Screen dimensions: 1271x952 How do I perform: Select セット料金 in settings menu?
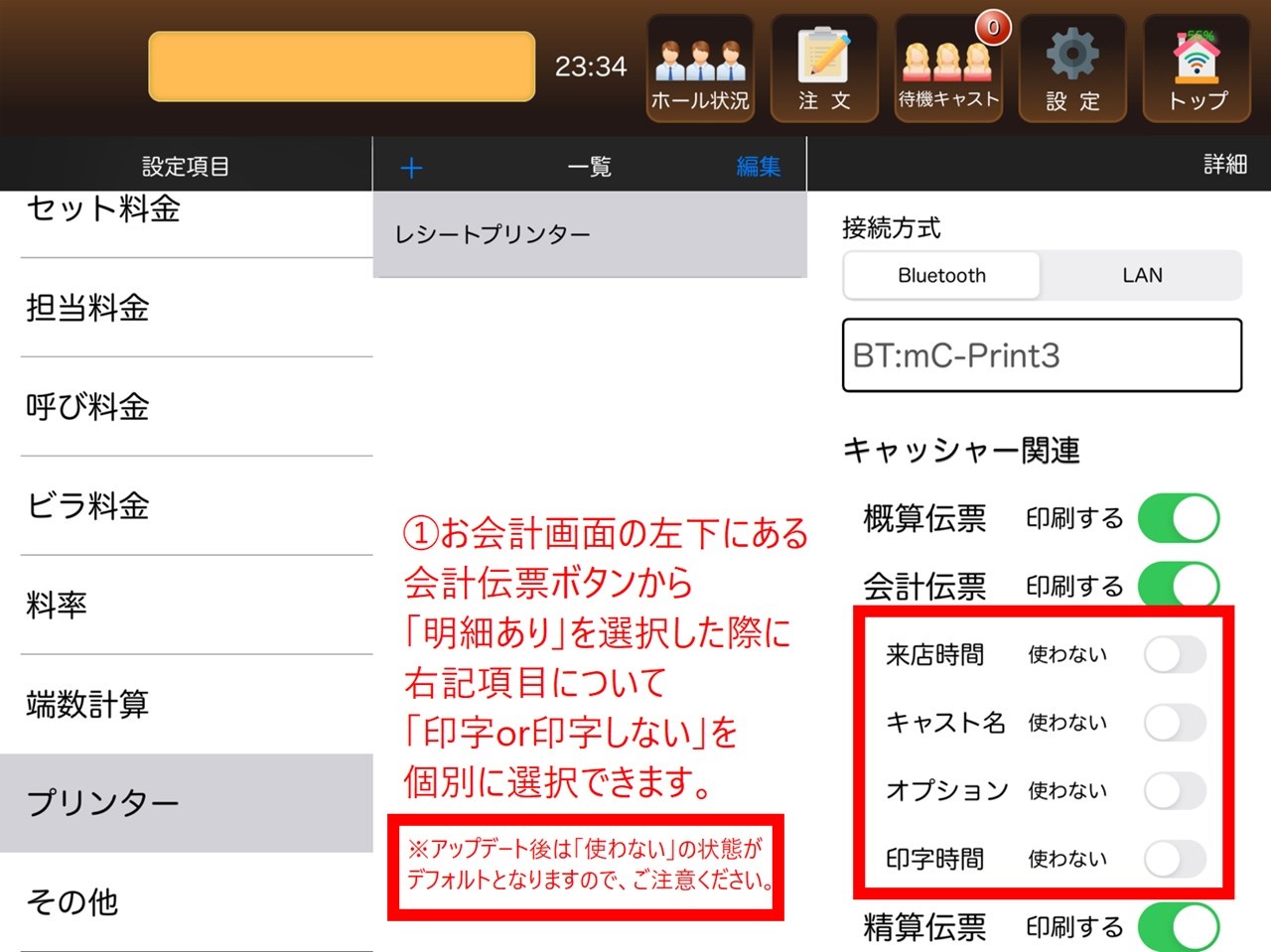(187, 223)
